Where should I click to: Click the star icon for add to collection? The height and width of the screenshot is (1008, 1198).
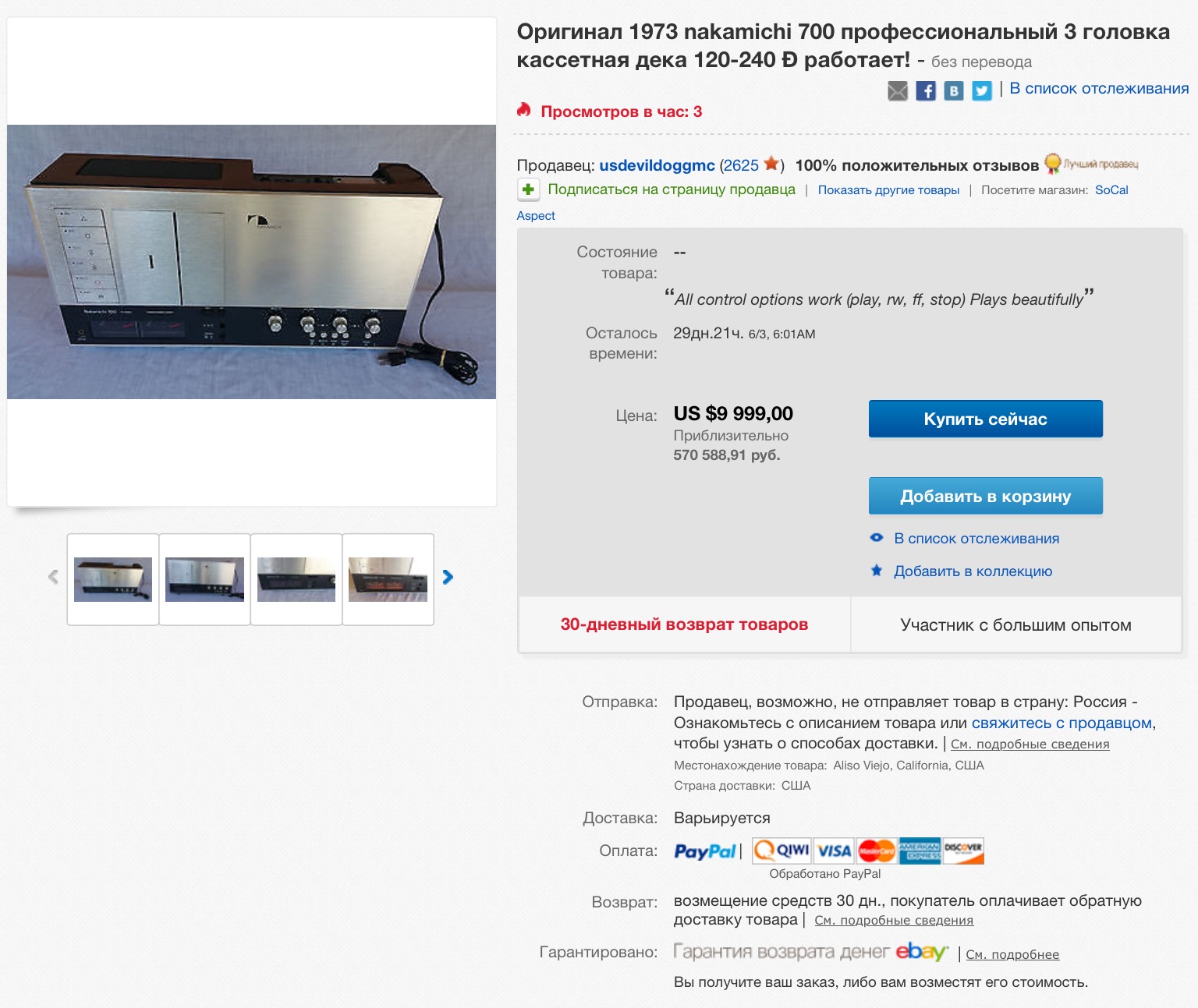pyautogui.click(x=877, y=571)
